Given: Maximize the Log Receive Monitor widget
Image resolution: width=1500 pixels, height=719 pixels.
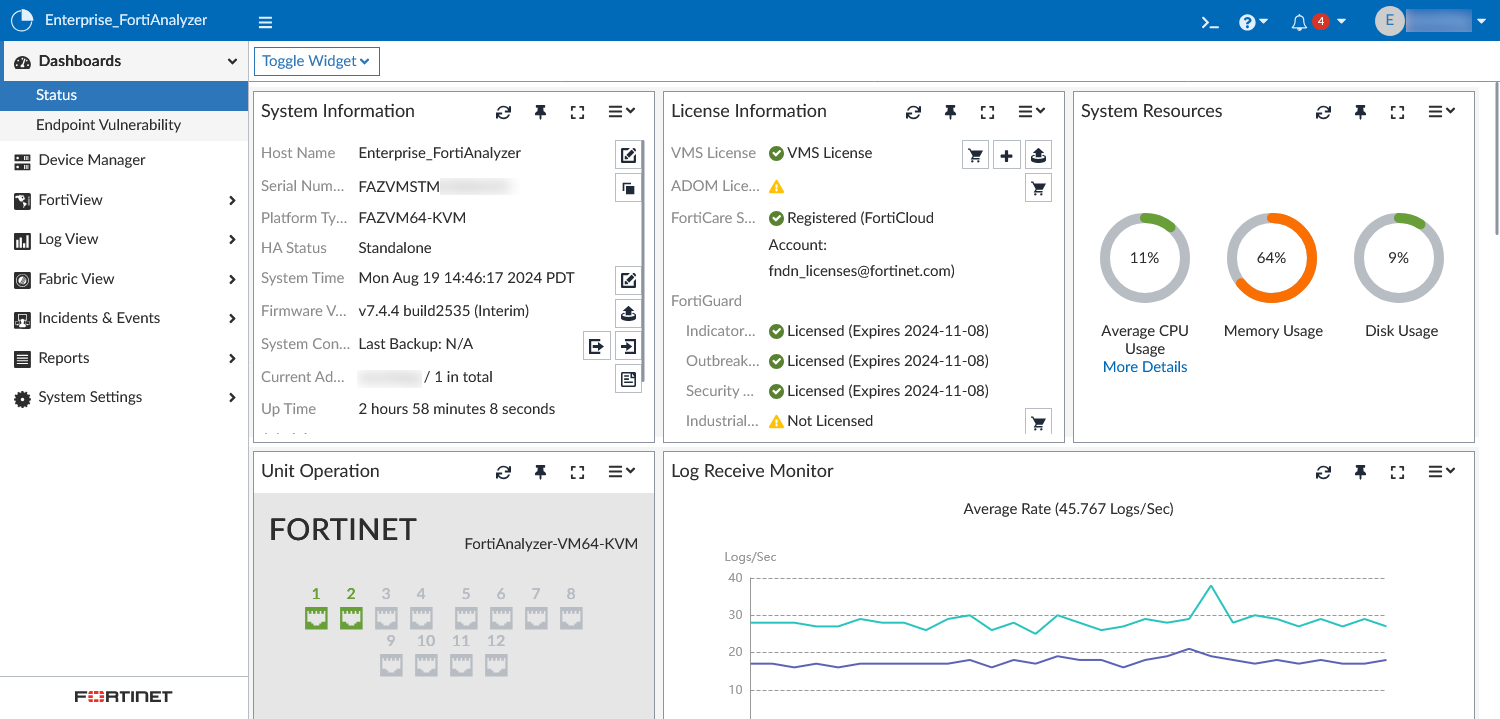Looking at the screenshot, I should (1397, 472).
